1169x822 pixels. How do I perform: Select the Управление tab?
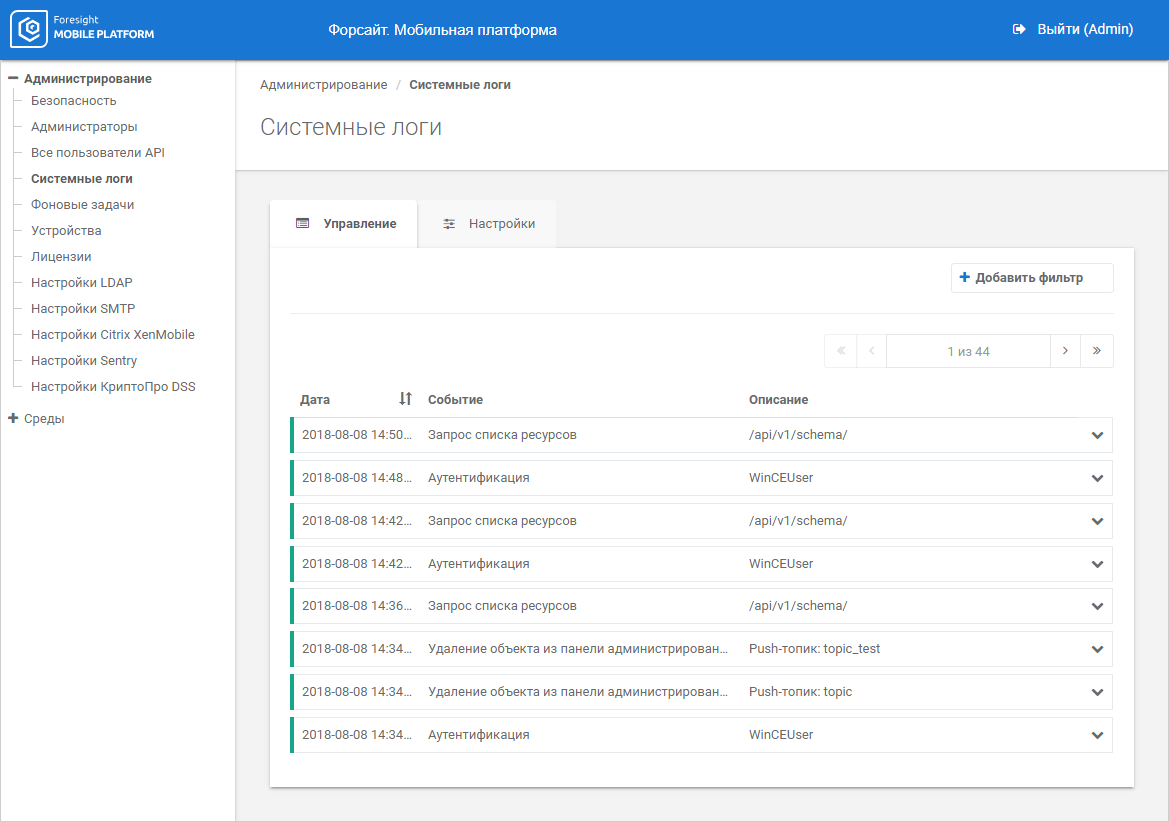345,224
